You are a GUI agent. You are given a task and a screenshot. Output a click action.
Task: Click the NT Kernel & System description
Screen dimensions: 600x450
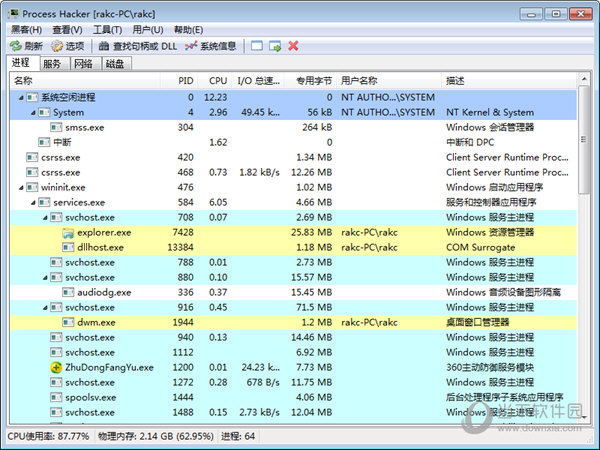490,112
